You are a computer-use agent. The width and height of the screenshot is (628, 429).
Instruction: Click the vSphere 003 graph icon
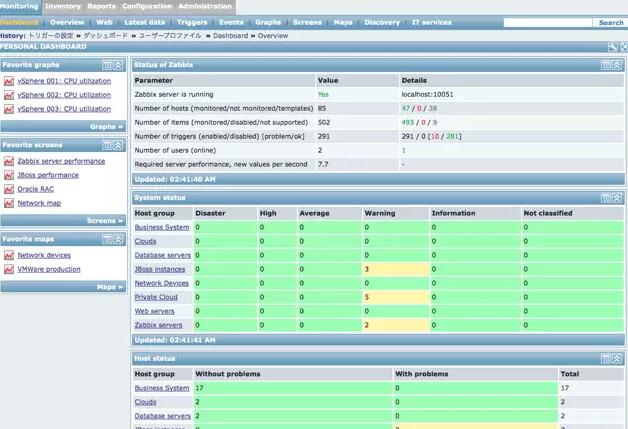coord(9,109)
